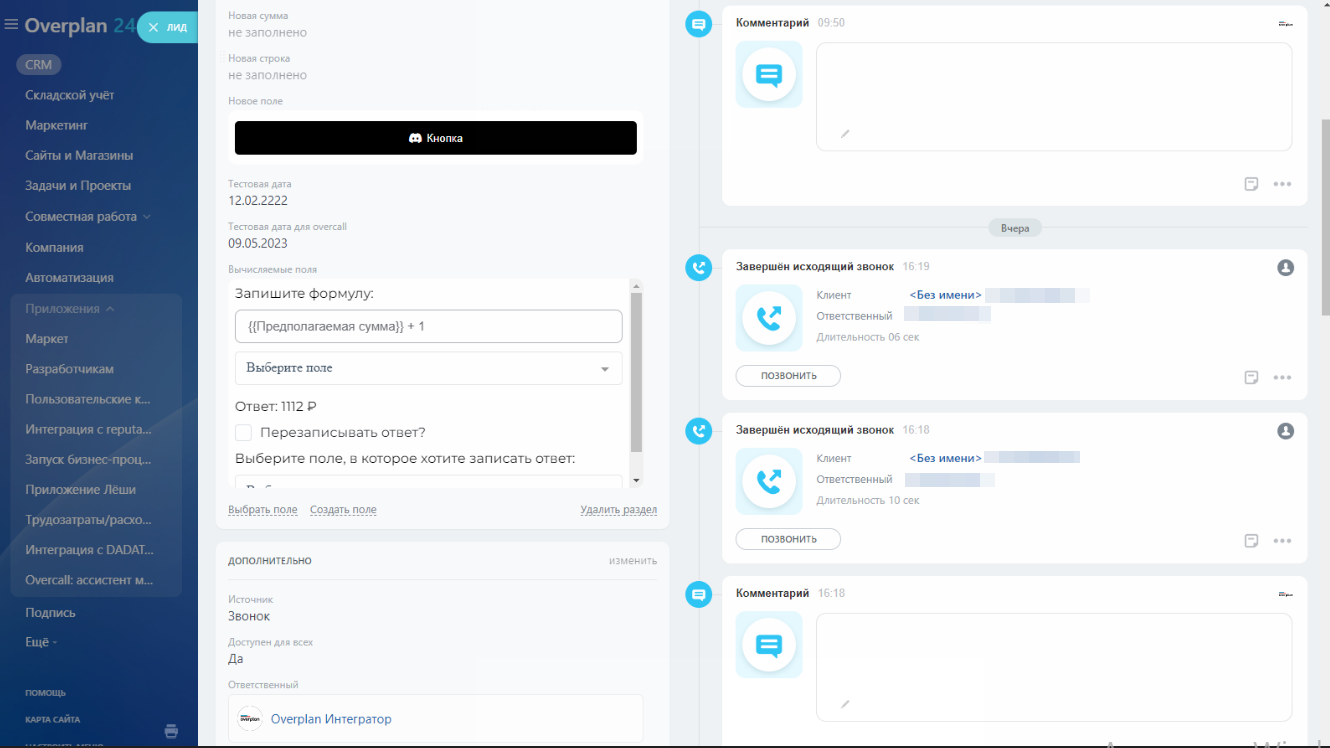This screenshot has height=748, width=1330.
Task: Click the large outgoing-call icon in the 16:19 card
Action: (x=769, y=318)
